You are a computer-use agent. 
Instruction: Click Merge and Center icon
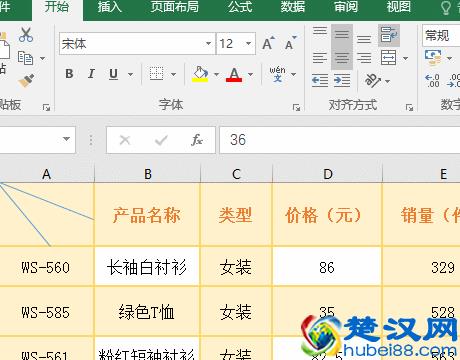pyautogui.click(x=389, y=58)
